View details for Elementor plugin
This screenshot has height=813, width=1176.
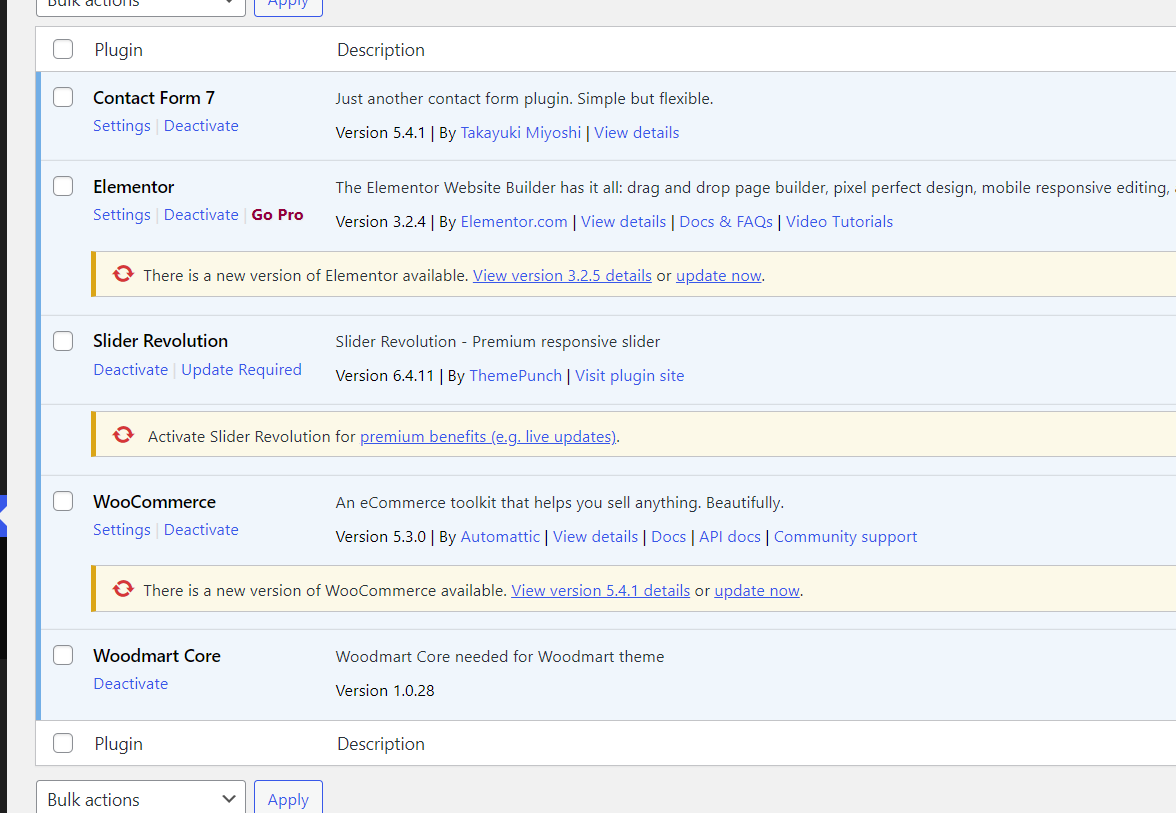pos(623,222)
